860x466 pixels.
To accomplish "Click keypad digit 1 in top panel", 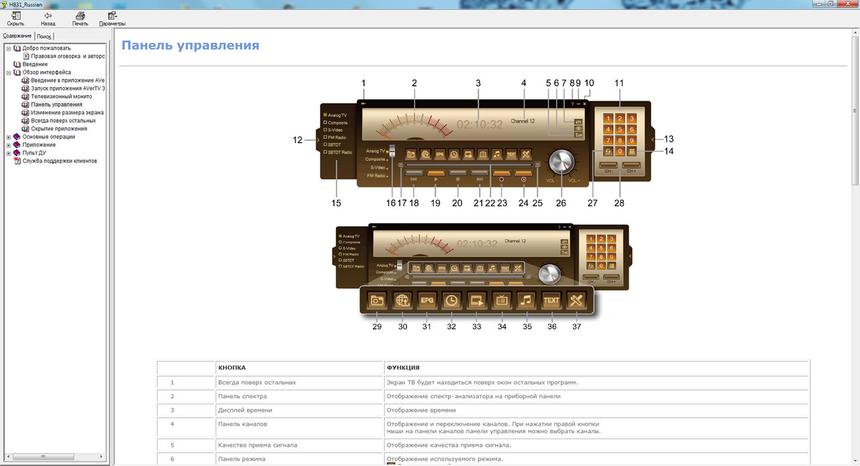I will (x=608, y=118).
